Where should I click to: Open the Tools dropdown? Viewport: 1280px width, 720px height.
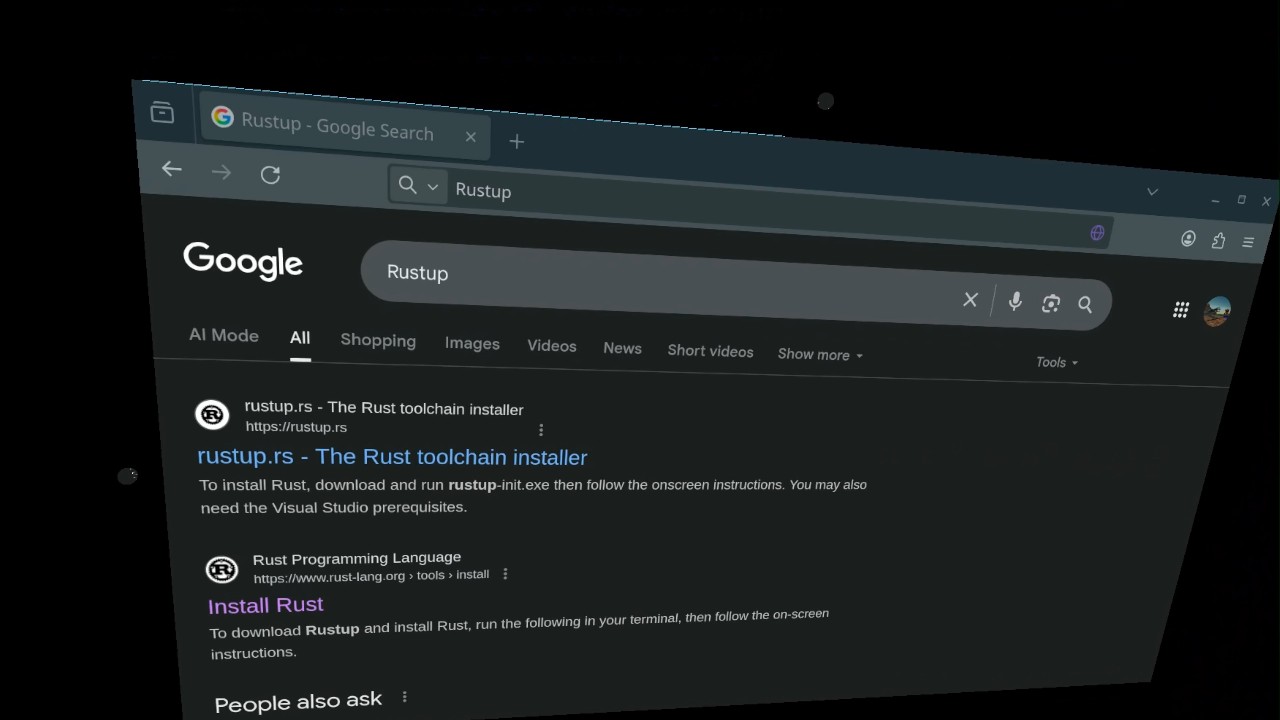point(1057,362)
